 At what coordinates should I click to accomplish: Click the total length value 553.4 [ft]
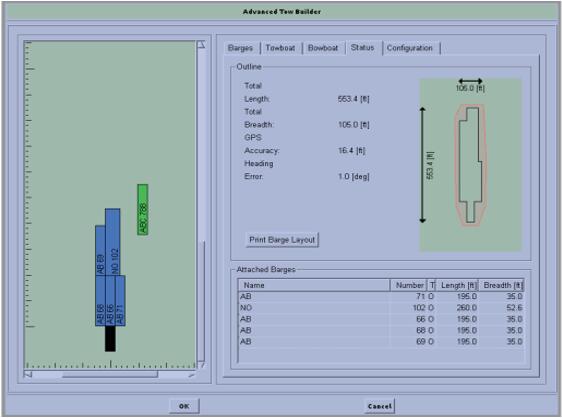pyautogui.click(x=353, y=99)
